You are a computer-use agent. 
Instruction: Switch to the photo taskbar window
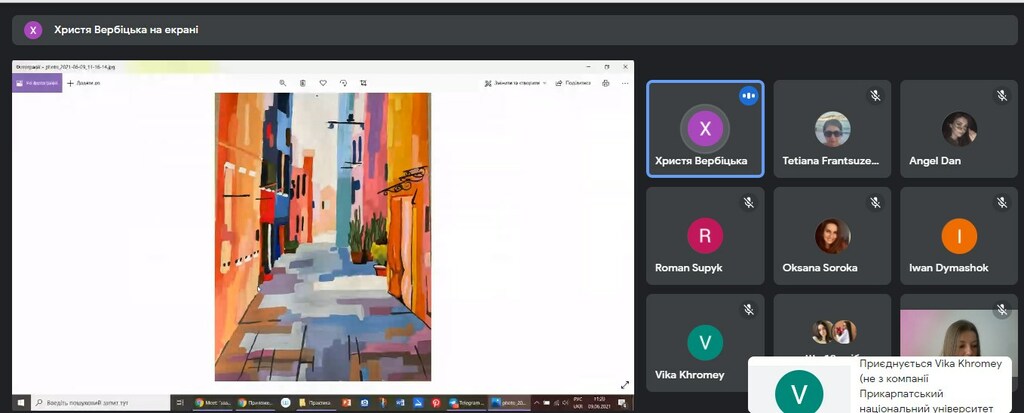click(x=509, y=403)
